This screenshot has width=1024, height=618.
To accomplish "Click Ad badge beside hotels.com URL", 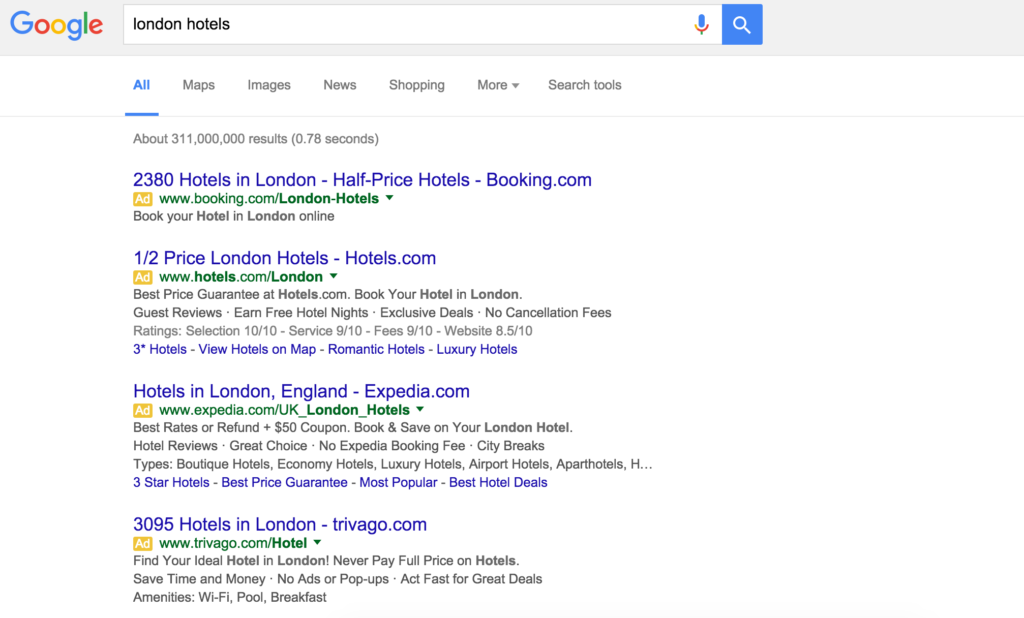I will coord(142,277).
